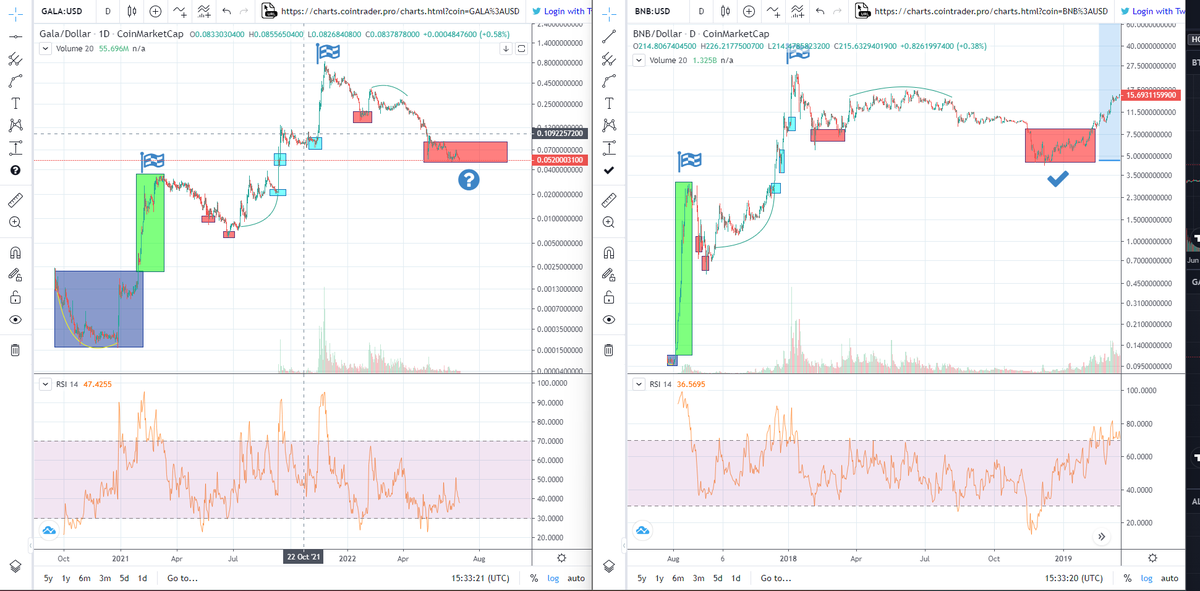Select question mark icon tool in GALA toolbar
Screen dimensions: 1200x591
click(x=15, y=171)
